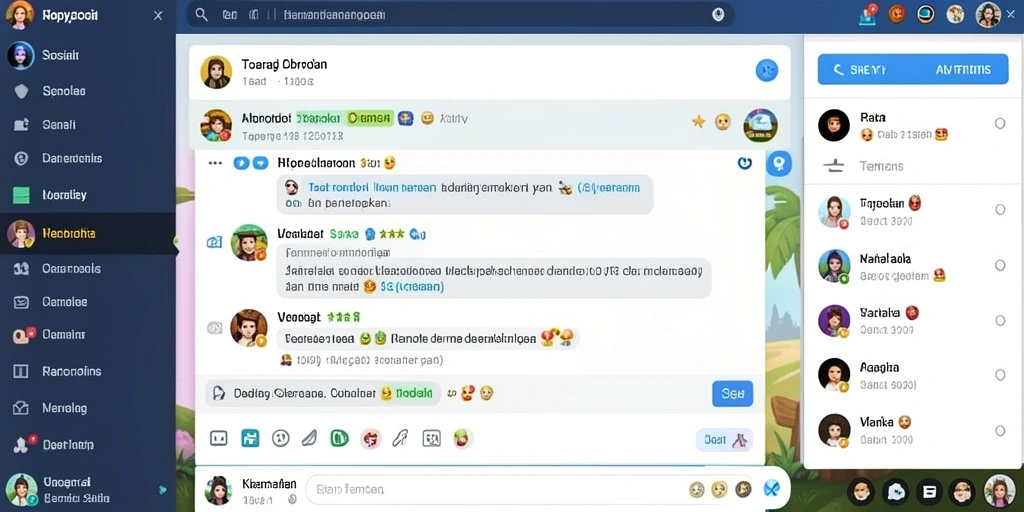Click the speech bubble icon in bottom right tray
Screen dimensions: 1024x512
click(897, 491)
